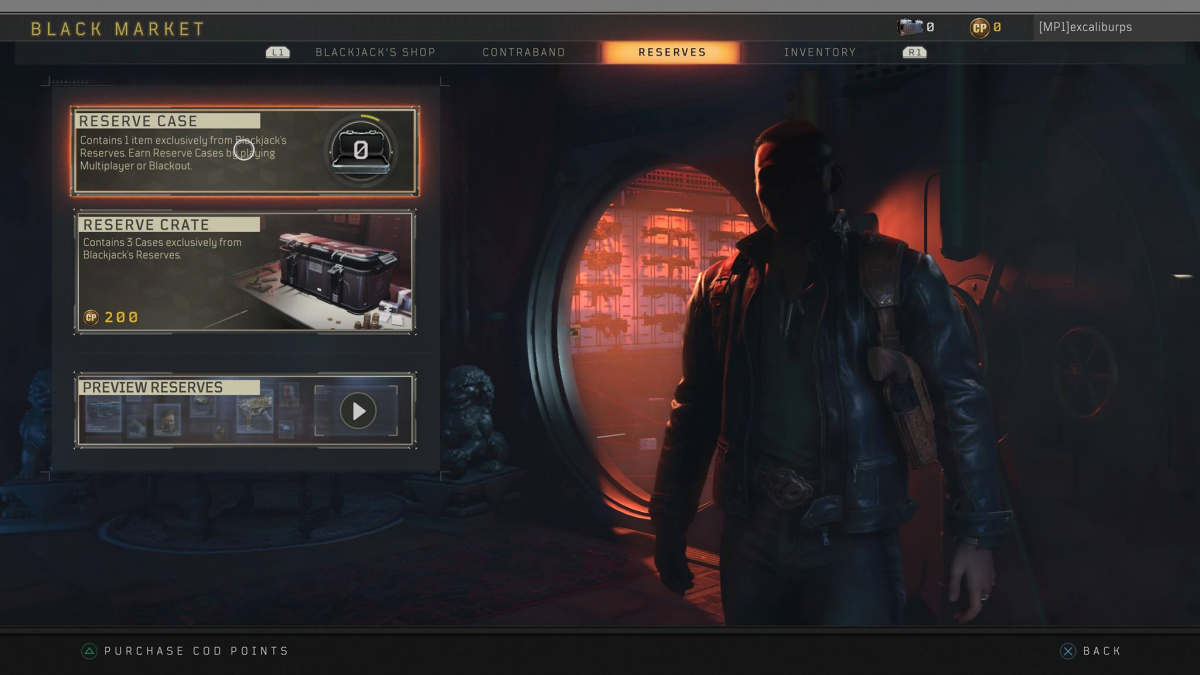Click the Preview Reserves item thumbnails

[190, 414]
